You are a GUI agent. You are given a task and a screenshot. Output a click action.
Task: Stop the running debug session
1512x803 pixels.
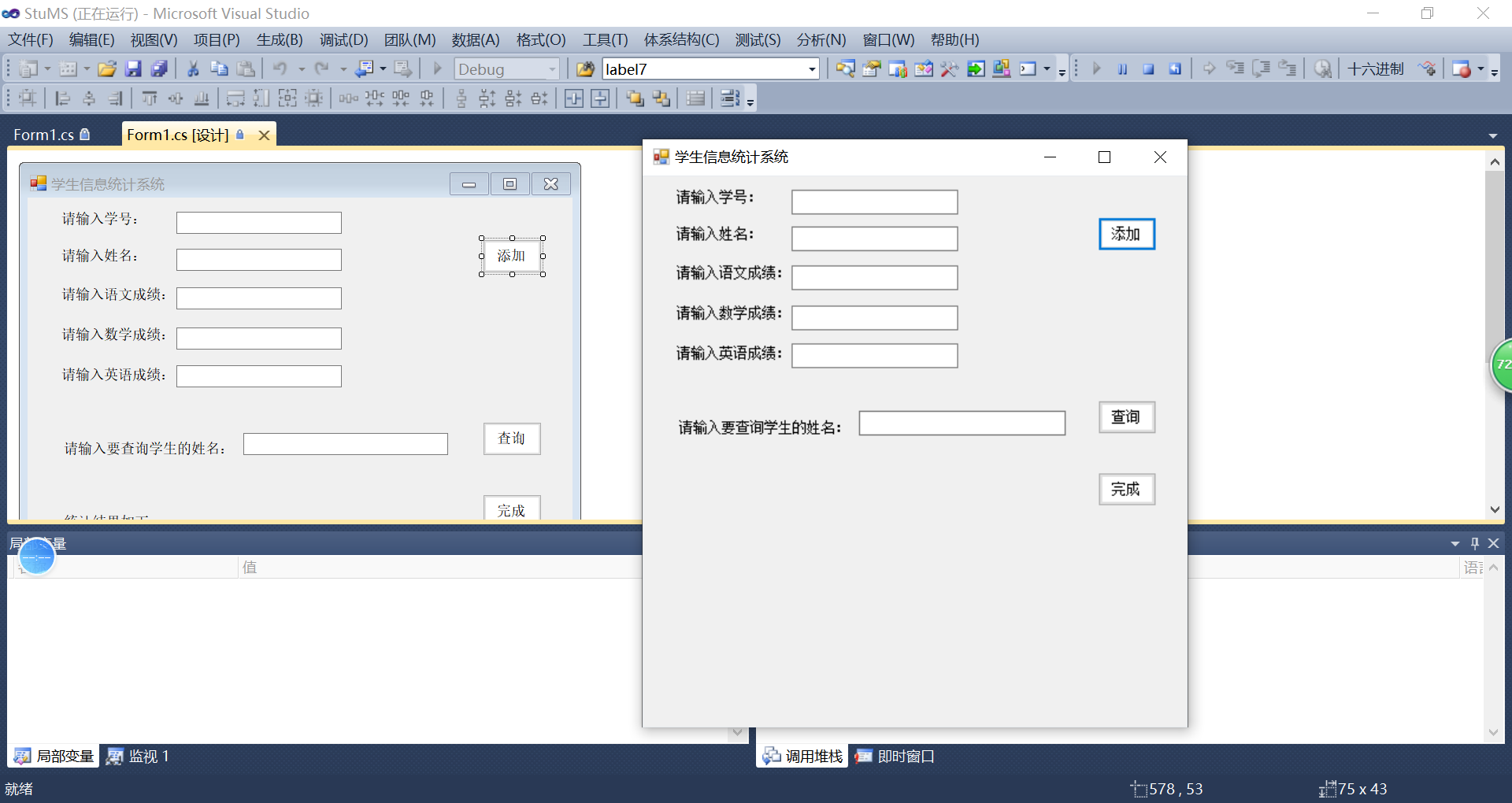point(1149,68)
